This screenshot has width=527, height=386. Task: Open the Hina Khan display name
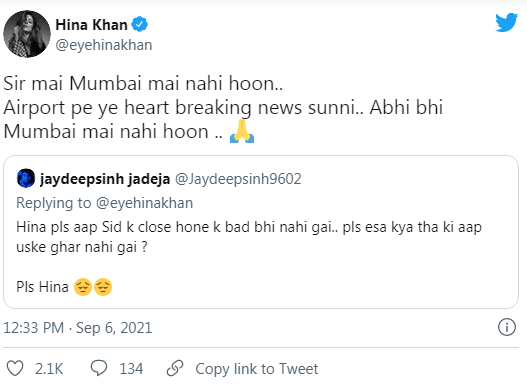click(91, 25)
